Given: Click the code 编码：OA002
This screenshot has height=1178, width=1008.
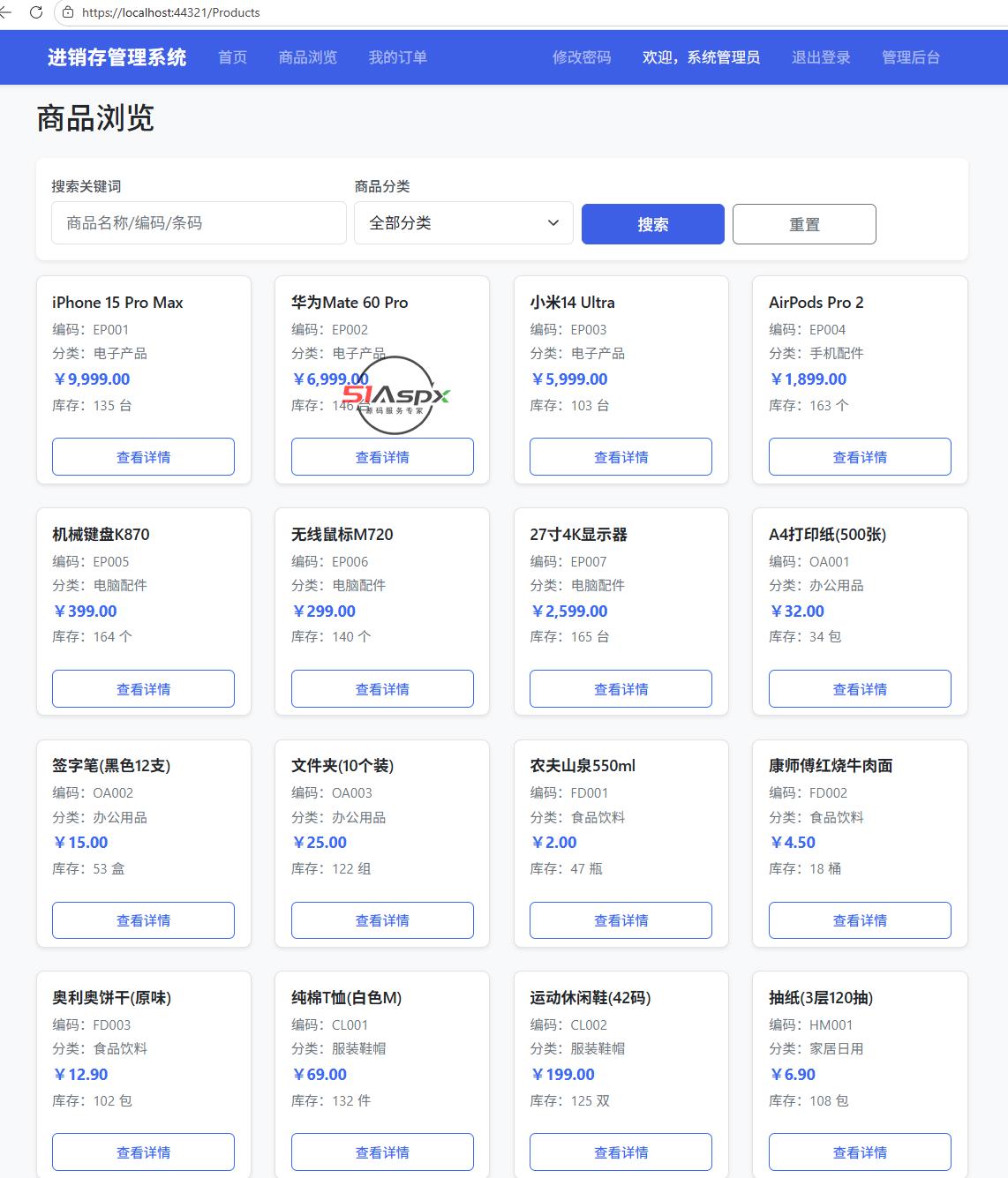Looking at the screenshot, I should [93, 792].
